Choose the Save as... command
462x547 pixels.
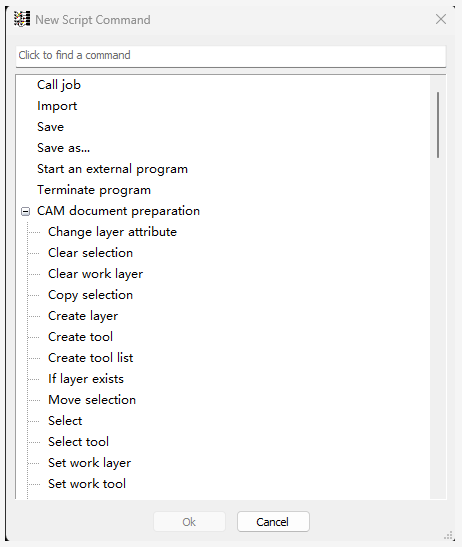point(64,148)
